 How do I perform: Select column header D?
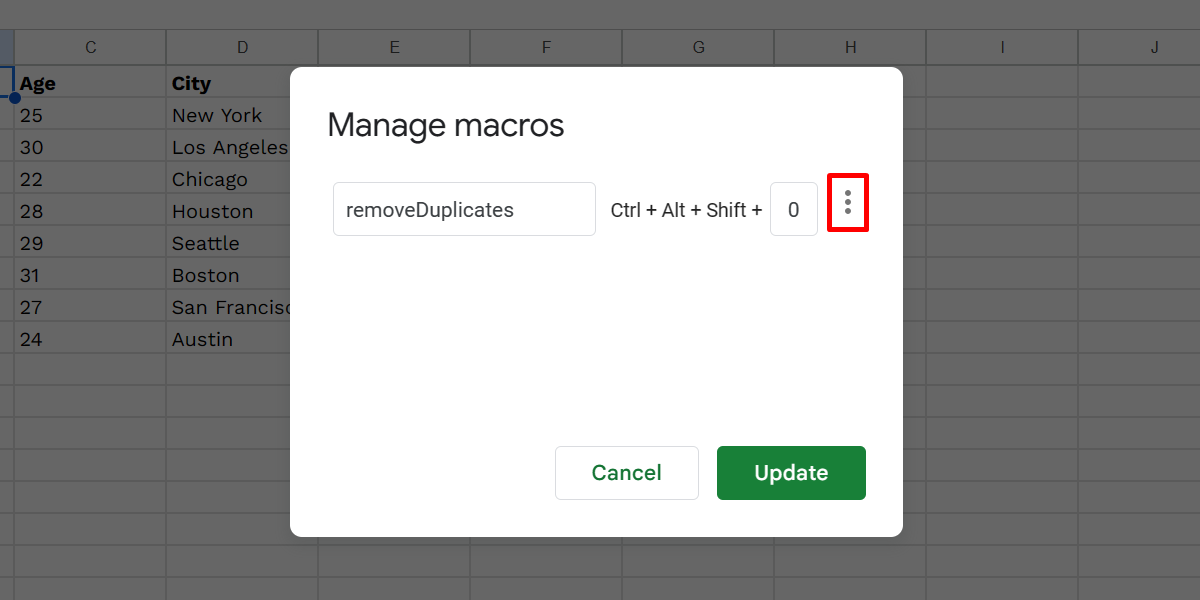pos(242,46)
